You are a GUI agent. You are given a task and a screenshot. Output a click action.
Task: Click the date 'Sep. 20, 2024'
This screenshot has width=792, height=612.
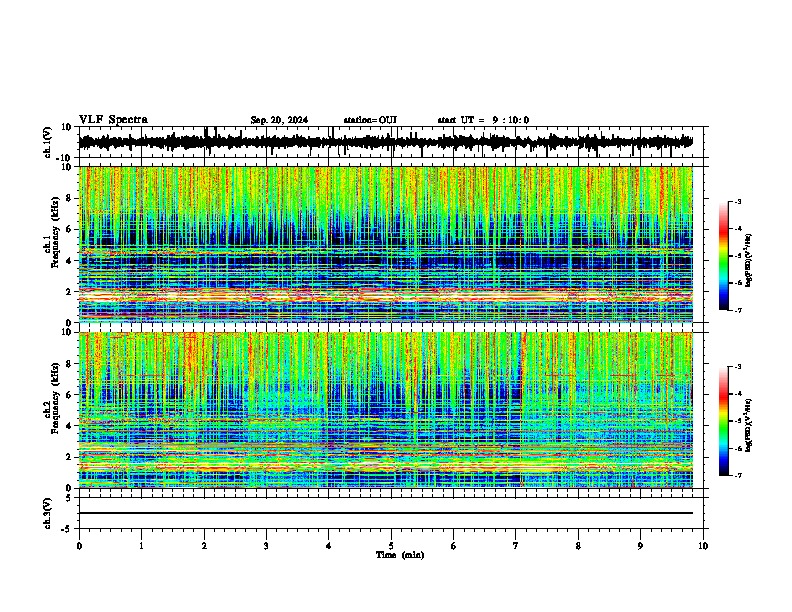[279, 120]
